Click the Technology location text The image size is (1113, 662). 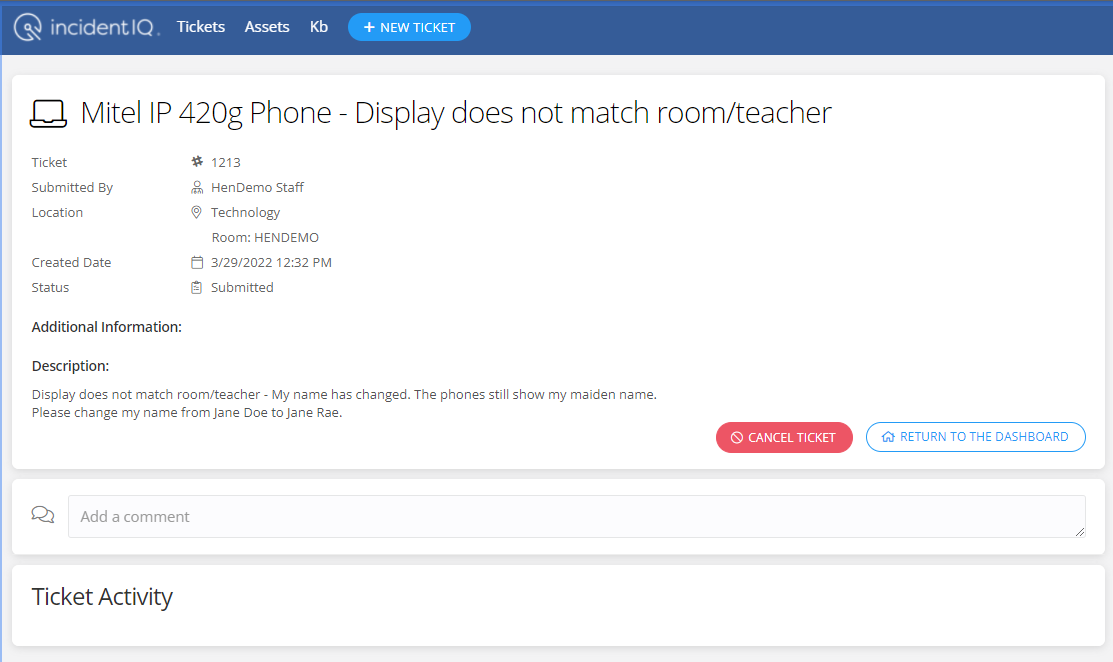click(x=245, y=212)
